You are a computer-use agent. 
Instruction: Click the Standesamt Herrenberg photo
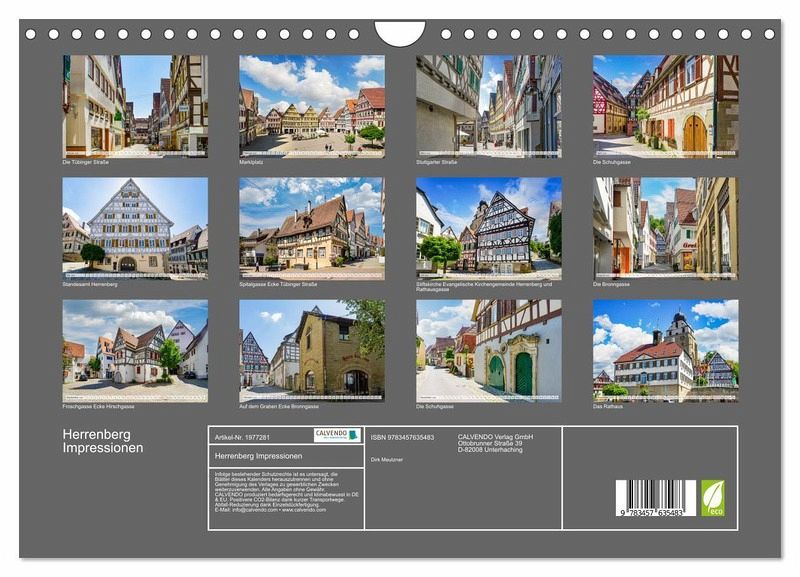[135, 226]
